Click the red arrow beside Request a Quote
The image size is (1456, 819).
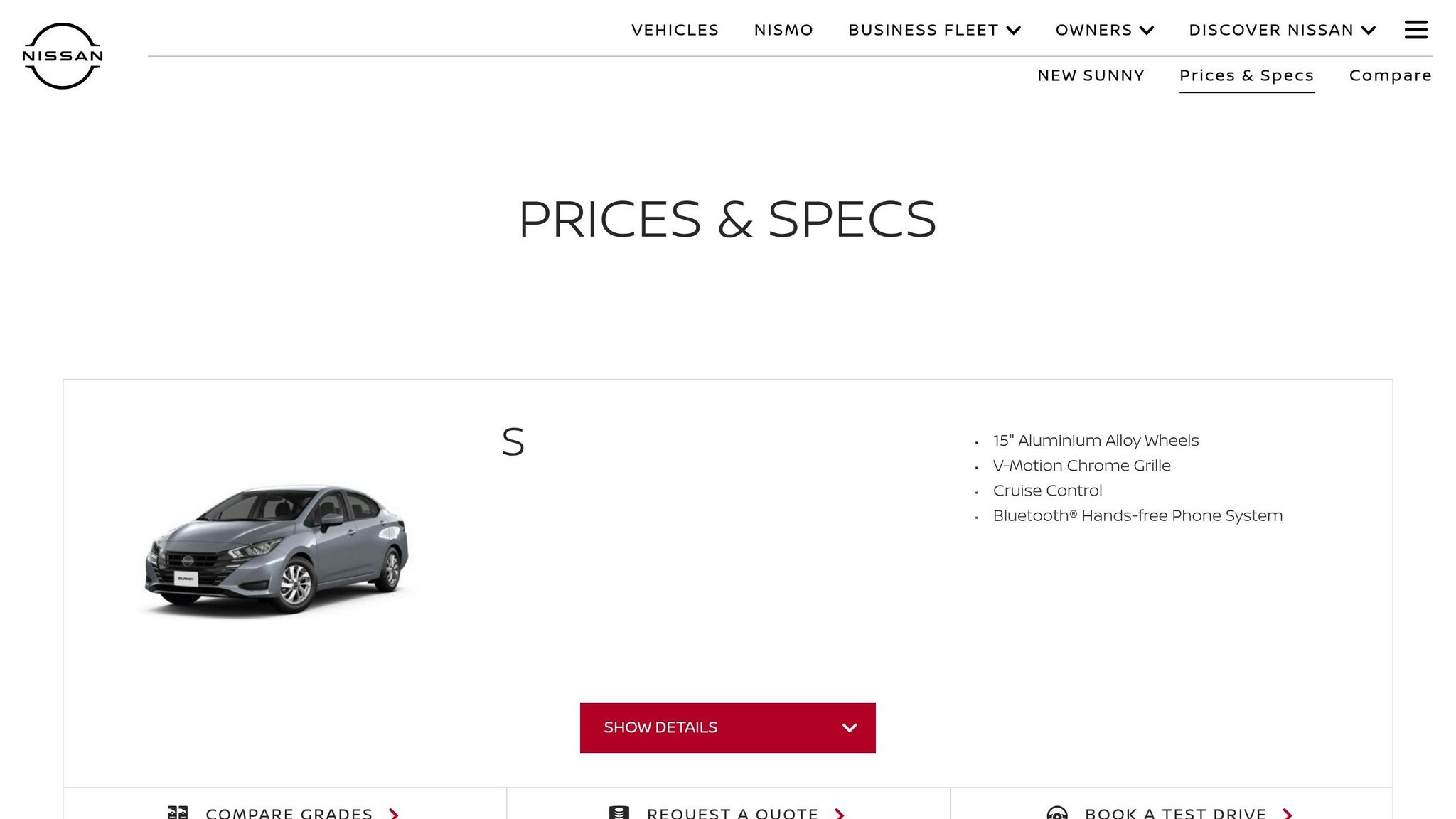[840, 813]
